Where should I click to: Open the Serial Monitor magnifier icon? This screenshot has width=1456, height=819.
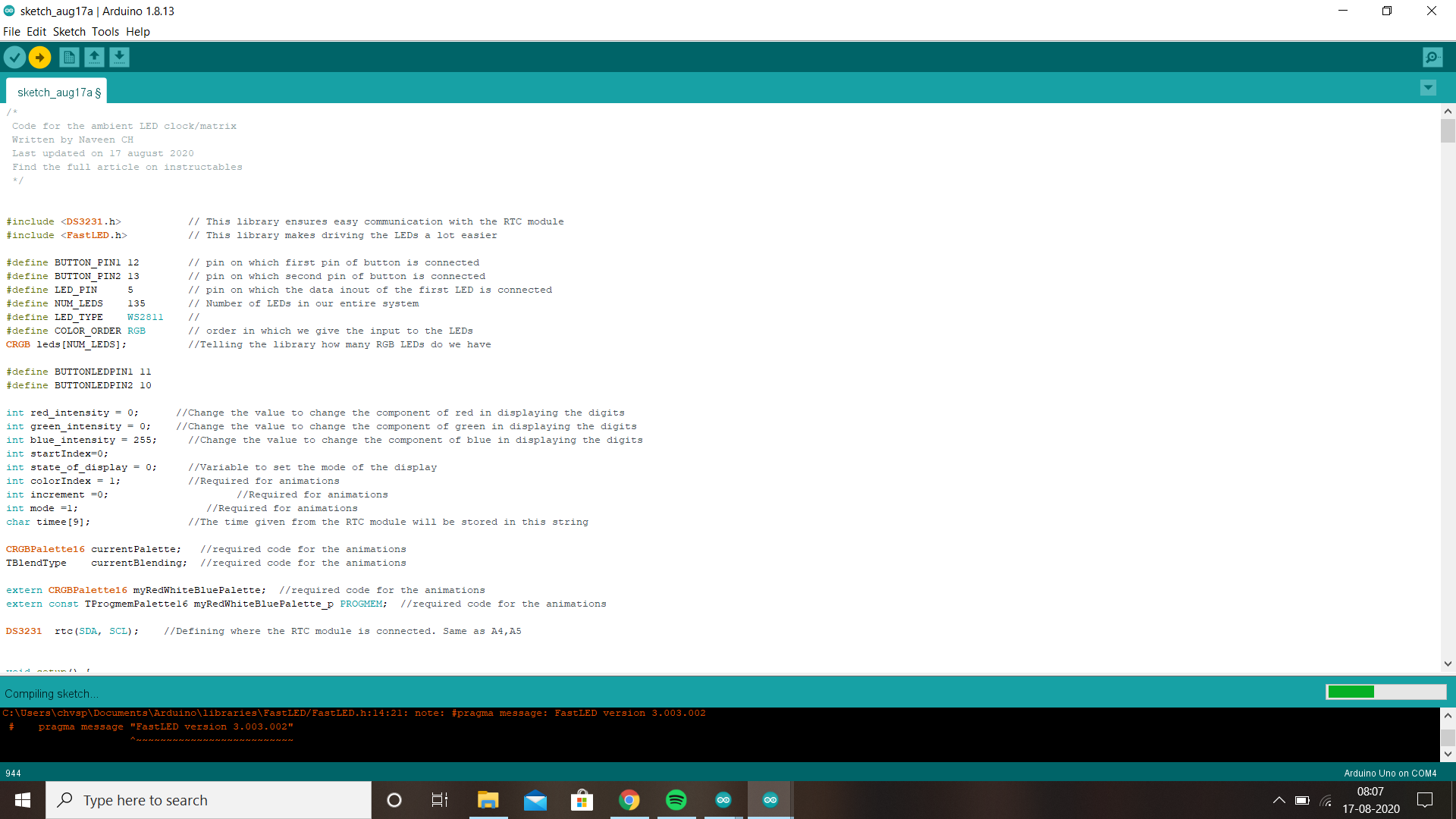[x=1432, y=57]
